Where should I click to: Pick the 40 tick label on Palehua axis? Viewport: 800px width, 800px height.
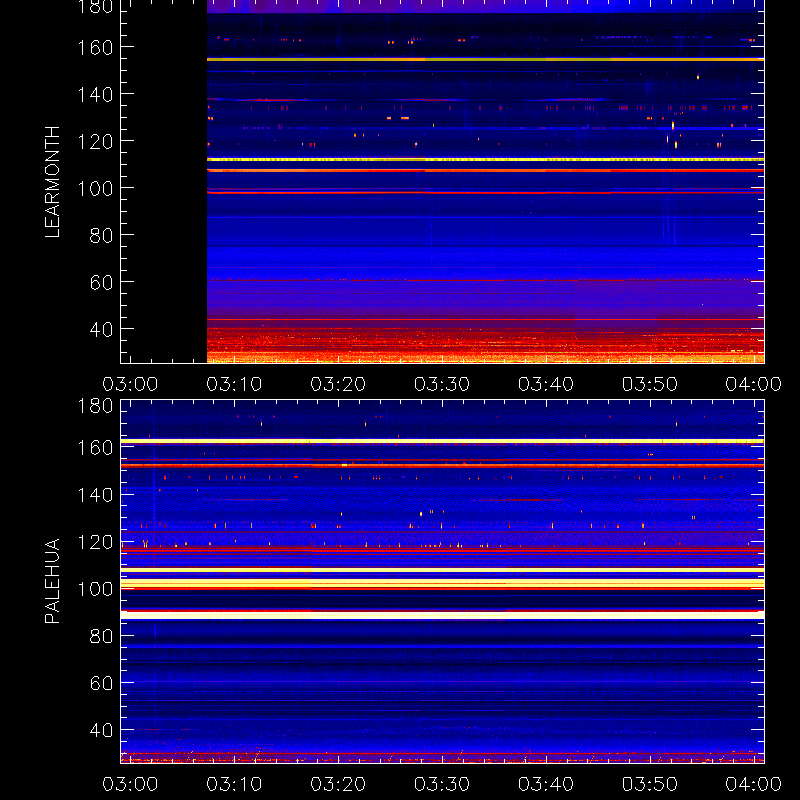point(102,730)
